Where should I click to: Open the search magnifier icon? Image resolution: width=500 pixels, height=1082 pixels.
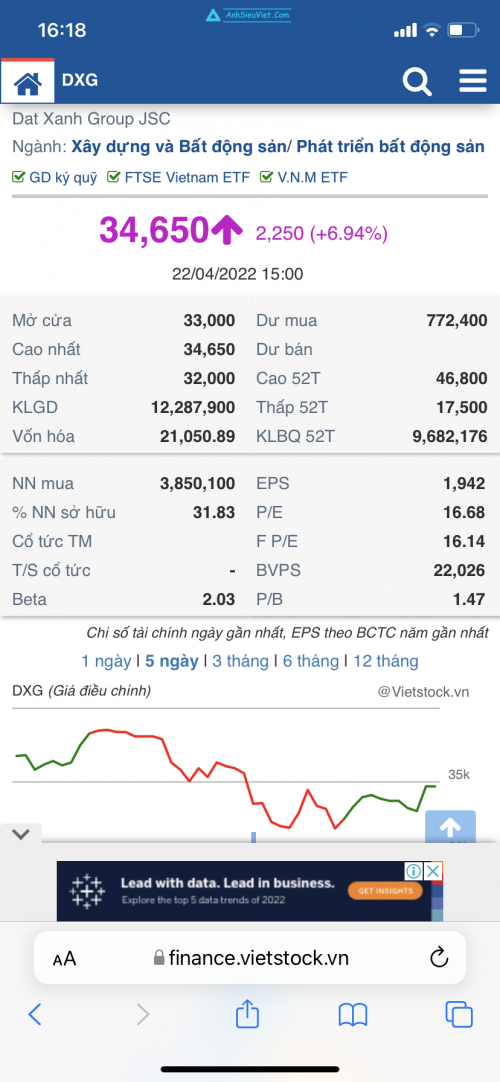click(417, 81)
